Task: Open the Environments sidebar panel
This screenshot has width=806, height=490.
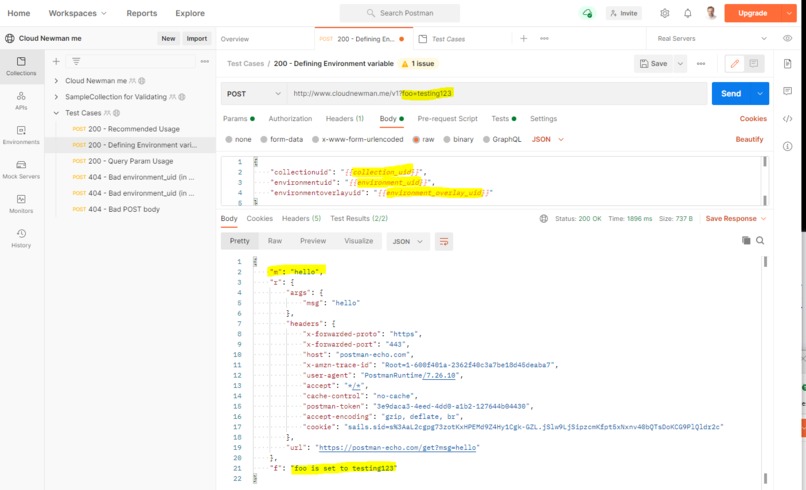Action: pyautogui.click(x=21, y=135)
